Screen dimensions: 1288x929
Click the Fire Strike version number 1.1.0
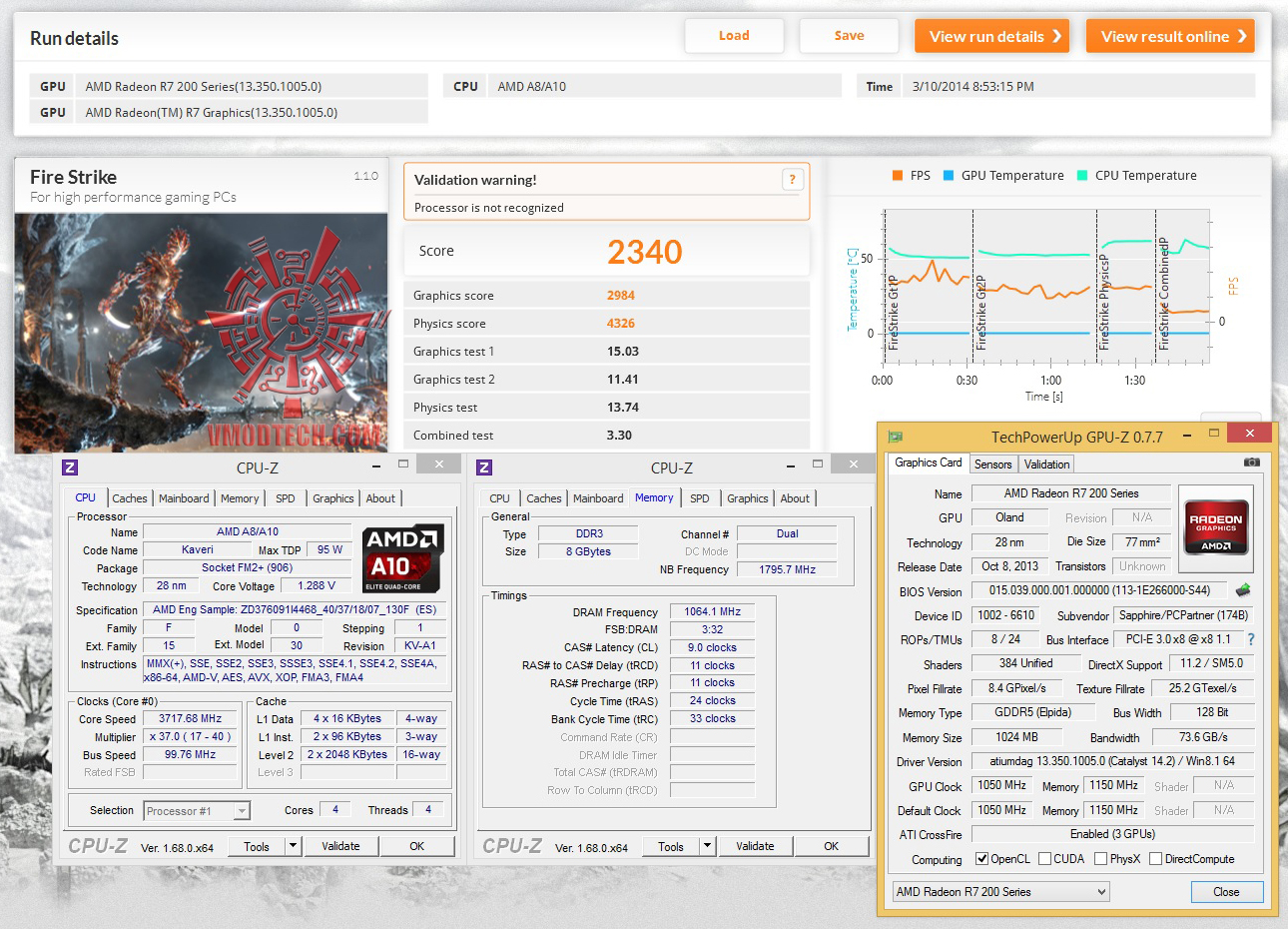(x=366, y=176)
